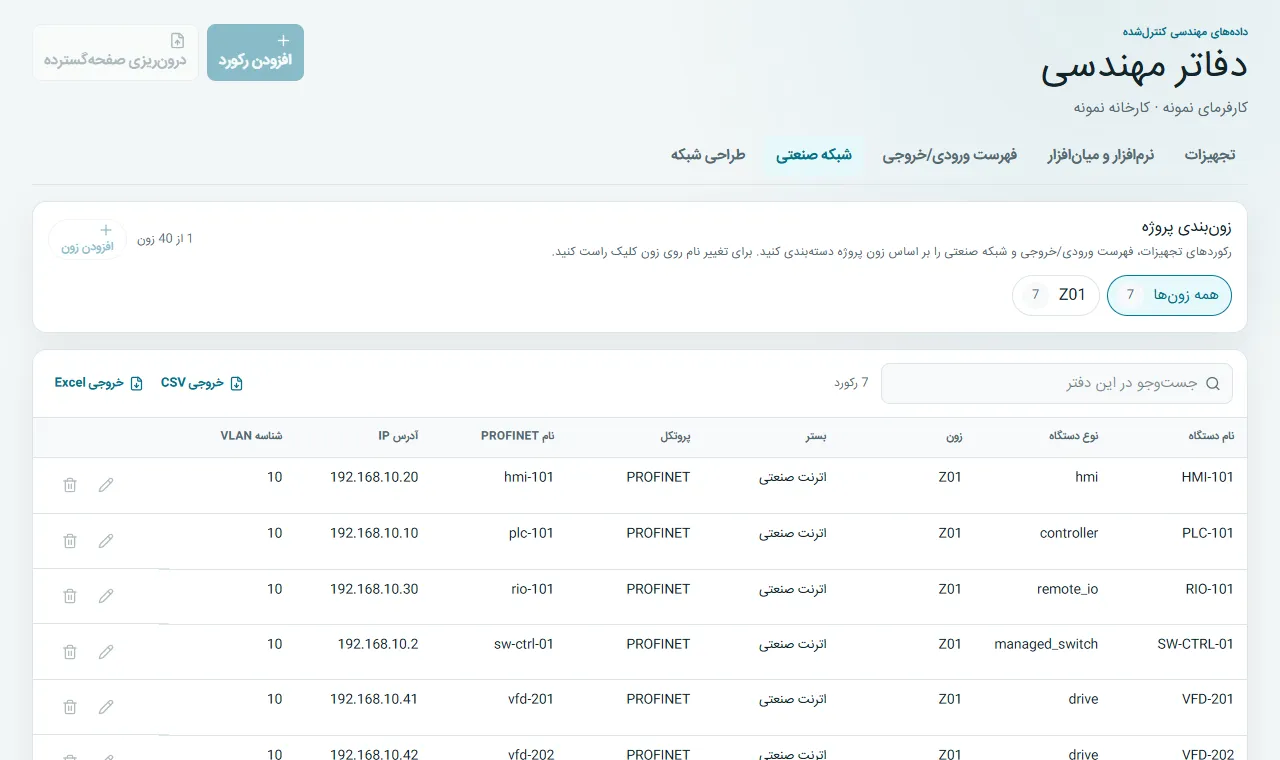The image size is (1280, 760).
Task: Click the PROFINET name plc-101
Action: pos(531,533)
